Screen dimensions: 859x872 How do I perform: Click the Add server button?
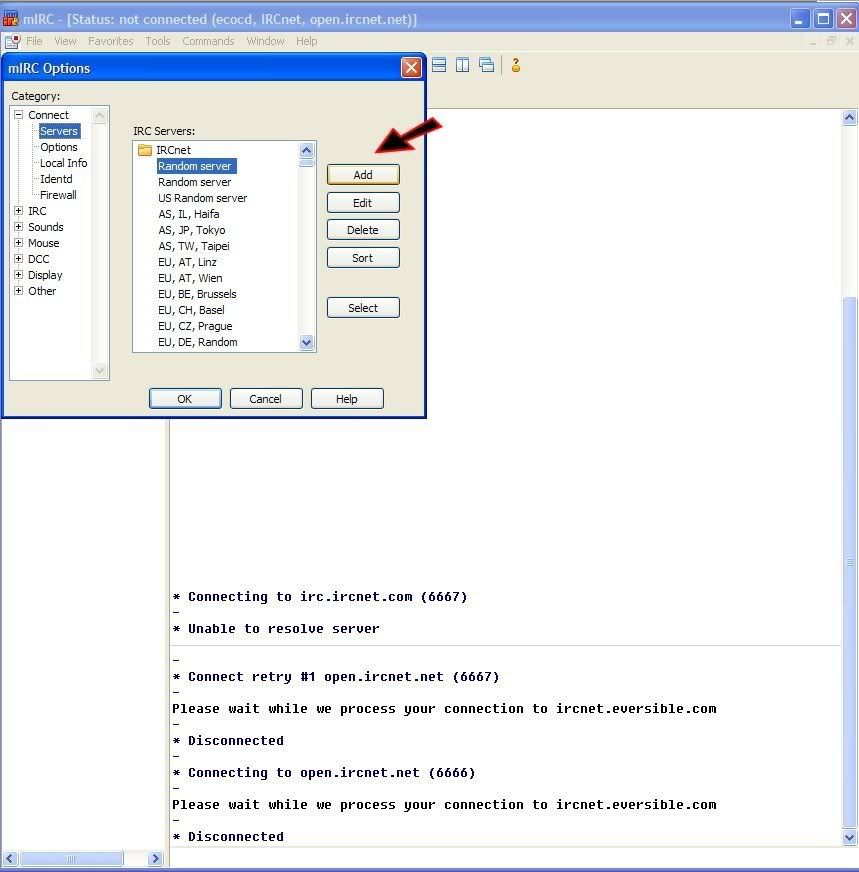click(363, 175)
